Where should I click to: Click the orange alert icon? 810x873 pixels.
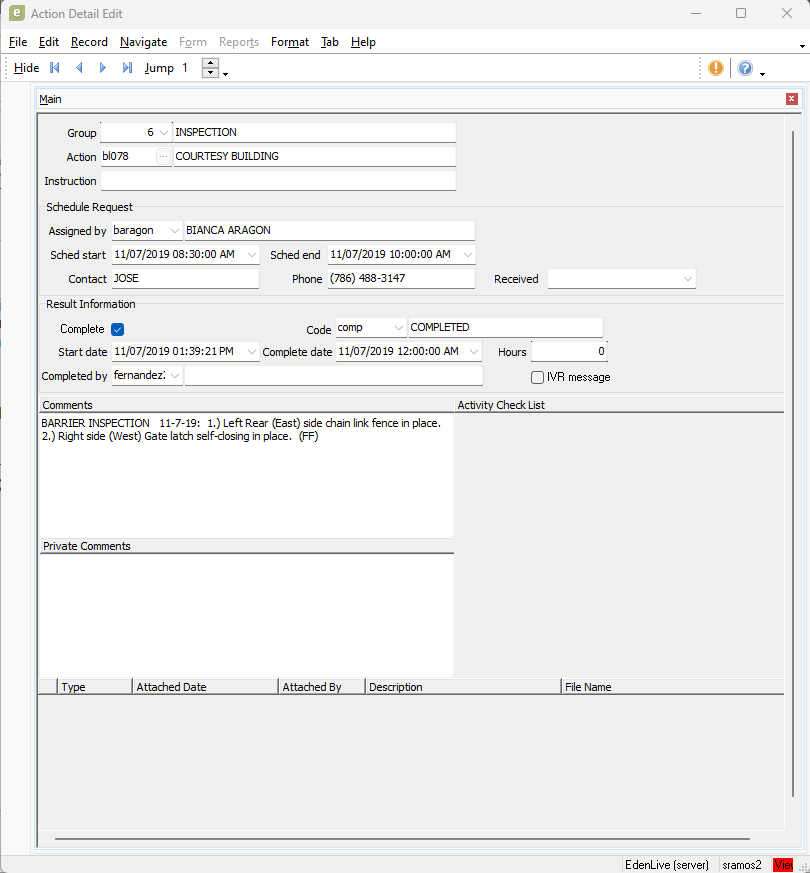pyautogui.click(x=716, y=68)
